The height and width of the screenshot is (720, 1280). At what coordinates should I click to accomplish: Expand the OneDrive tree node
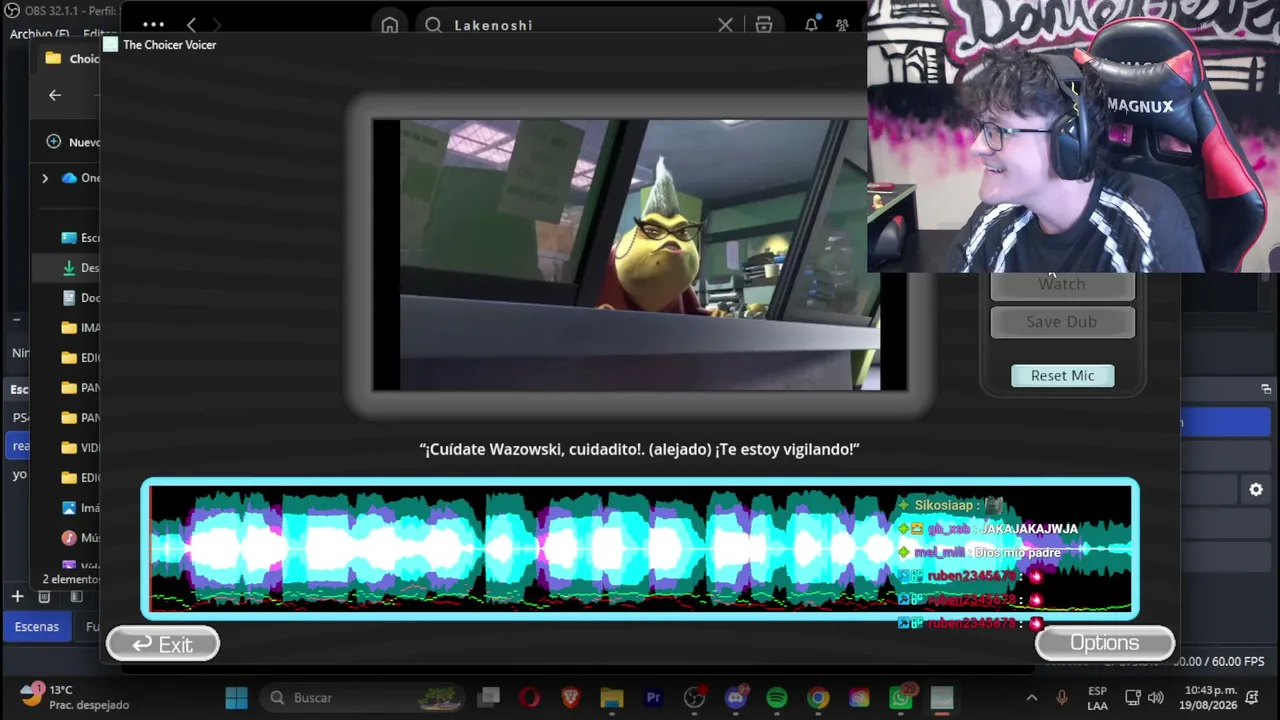point(45,178)
